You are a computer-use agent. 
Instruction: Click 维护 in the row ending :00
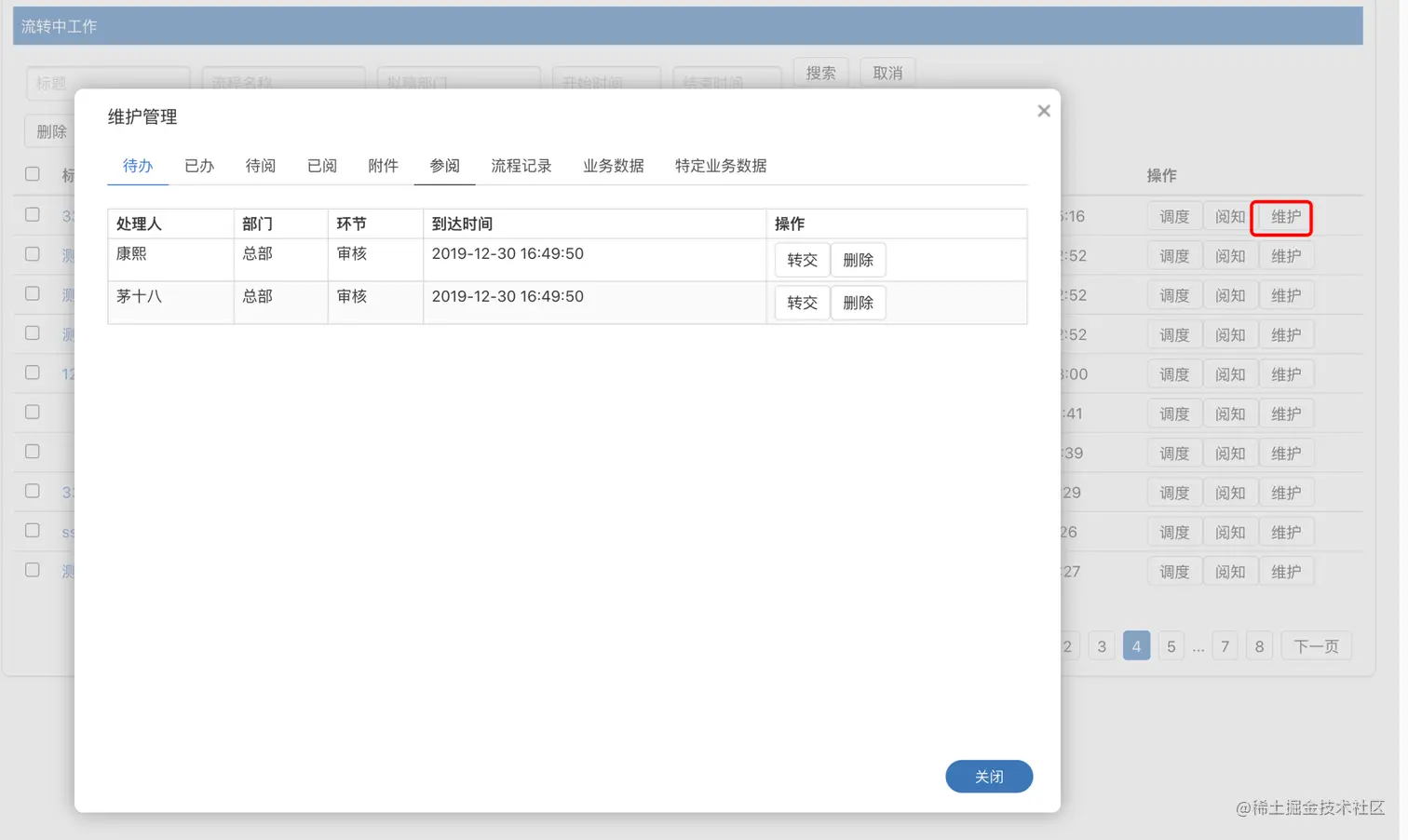(1286, 374)
